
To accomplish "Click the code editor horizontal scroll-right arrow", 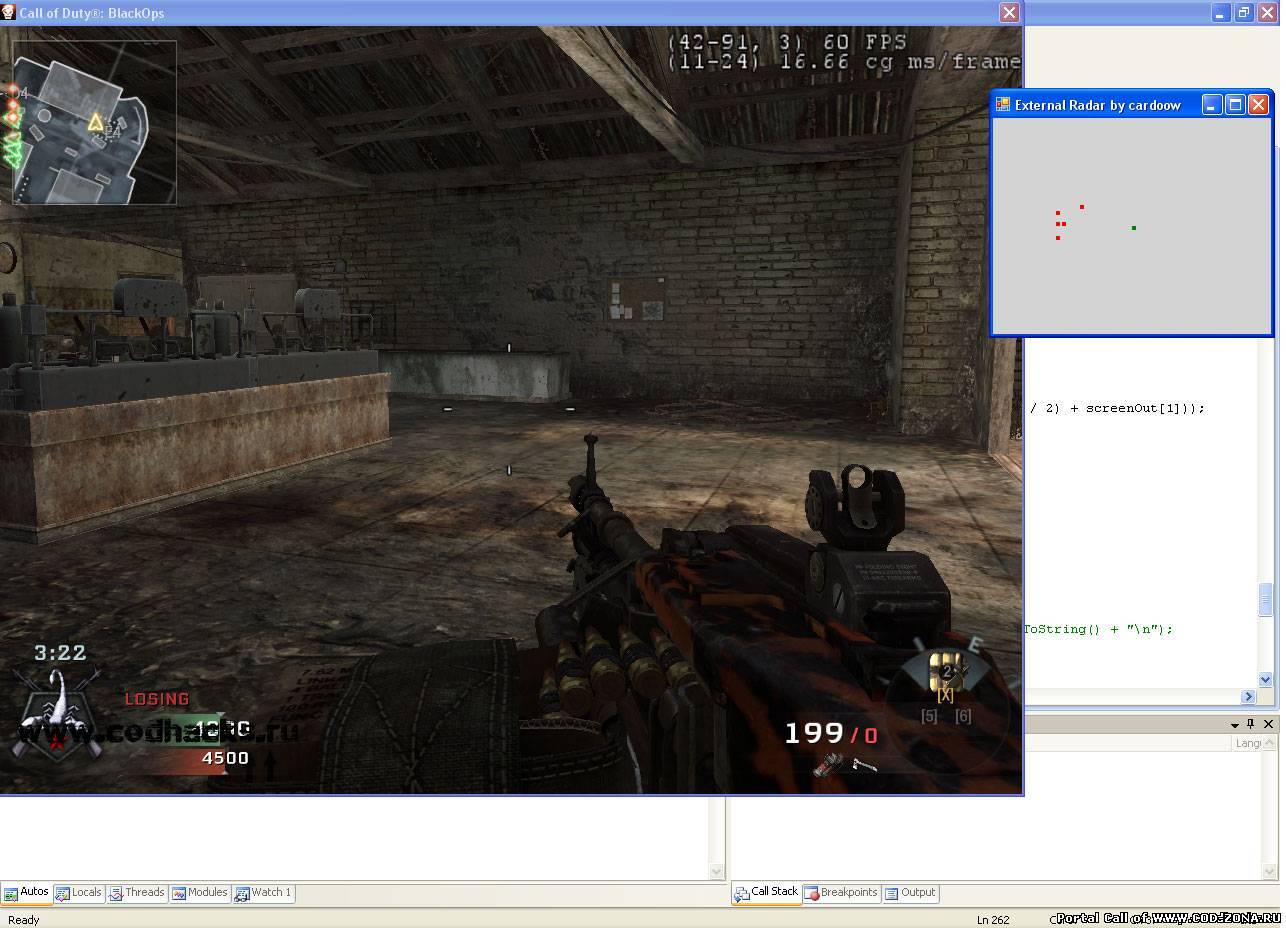I will pyautogui.click(x=1248, y=696).
